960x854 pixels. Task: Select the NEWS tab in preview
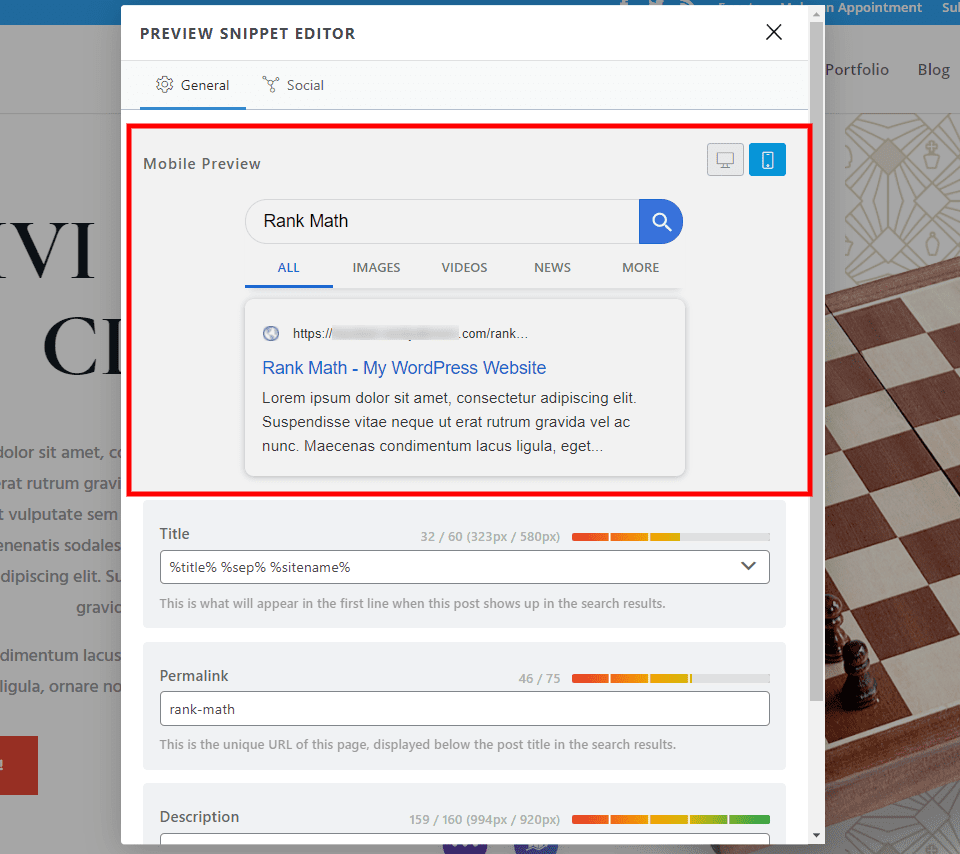(552, 267)
